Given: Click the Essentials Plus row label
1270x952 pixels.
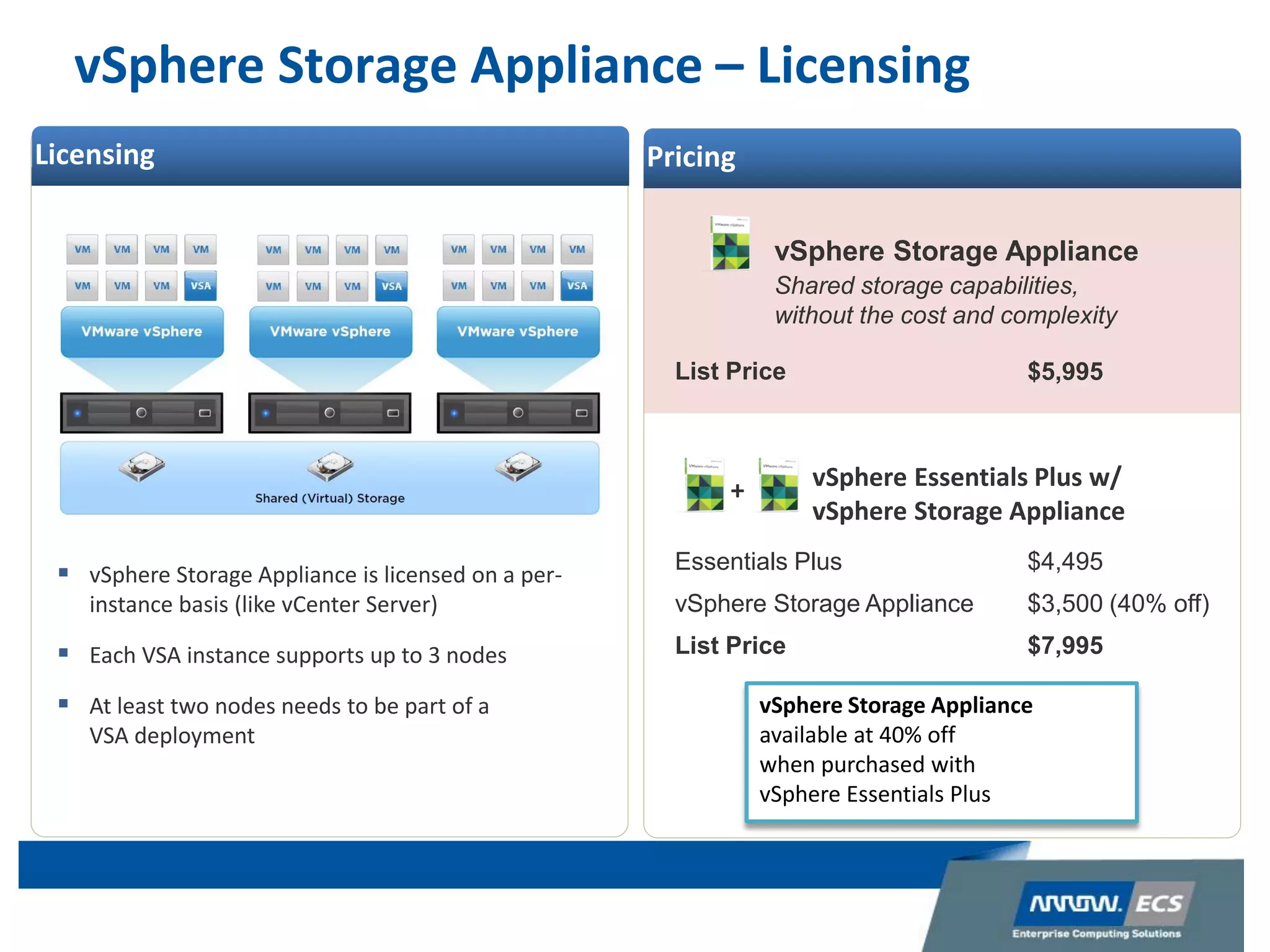Looking at the screenshot, I should click(x=758, y=562).
